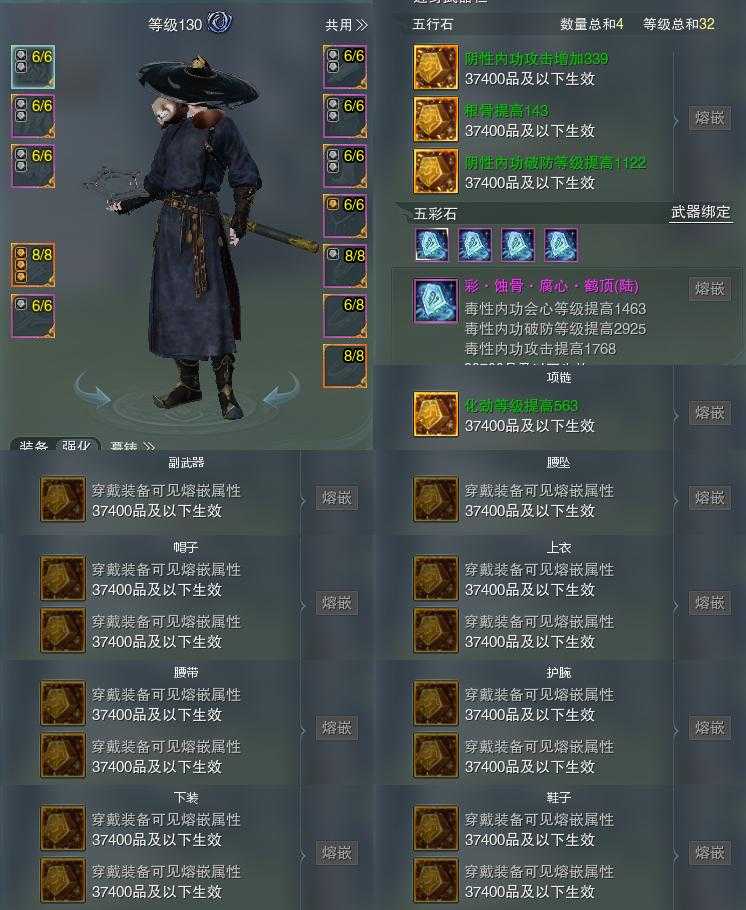Select the 阴性内功攻击增加339 stone icon
This screenshot has width=746, height=910.
[x=435, y=67]
